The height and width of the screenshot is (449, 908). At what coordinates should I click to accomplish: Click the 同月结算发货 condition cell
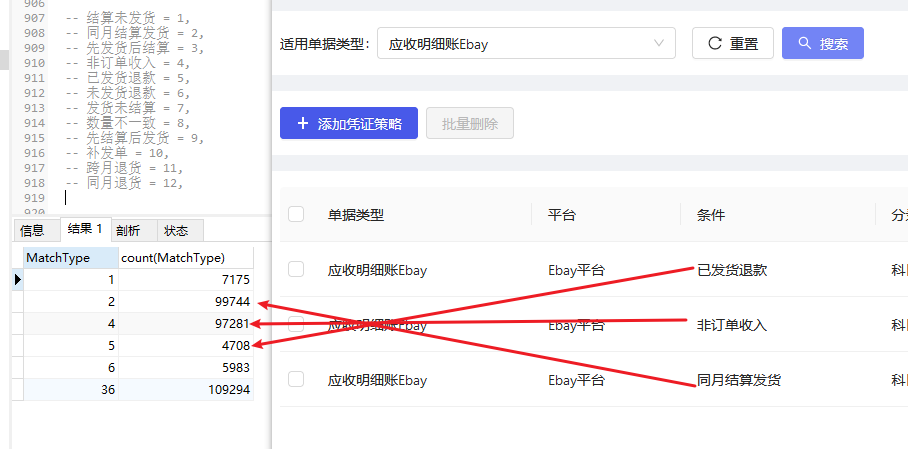point(739,380)
